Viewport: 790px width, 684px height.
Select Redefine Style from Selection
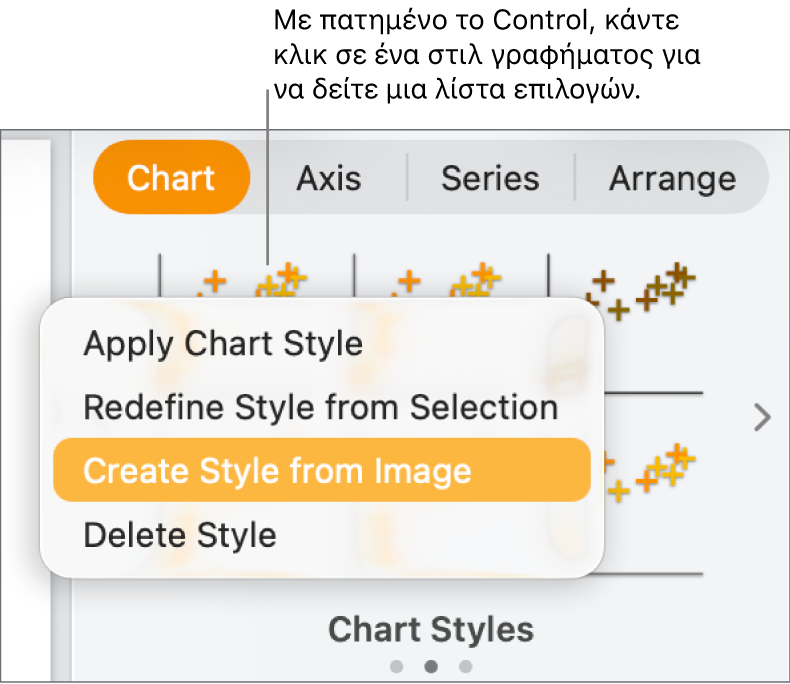pos(320,407)
